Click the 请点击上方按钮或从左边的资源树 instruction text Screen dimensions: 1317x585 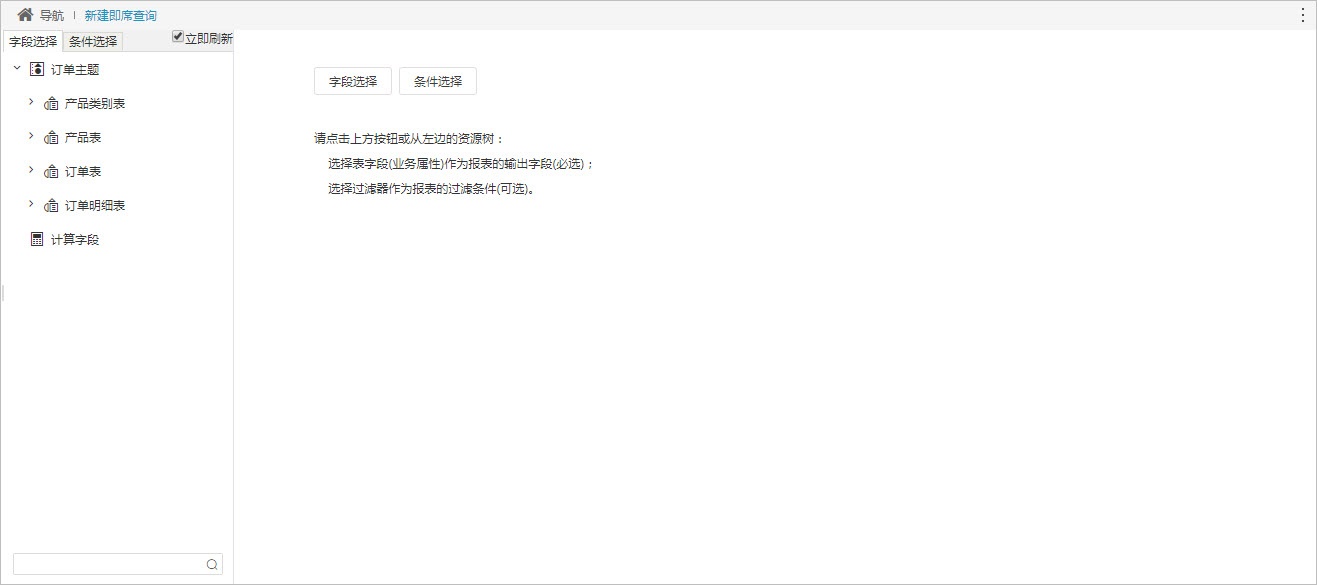(410, 139)
